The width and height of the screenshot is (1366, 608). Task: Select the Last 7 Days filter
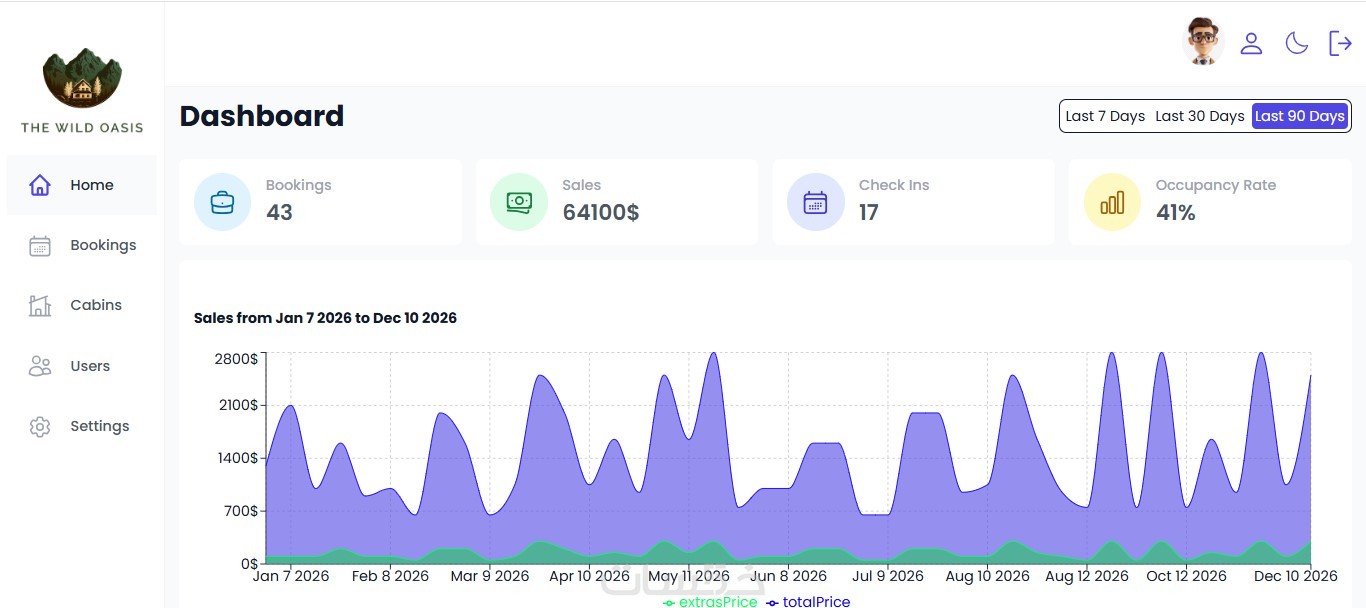click(1105, 116)
